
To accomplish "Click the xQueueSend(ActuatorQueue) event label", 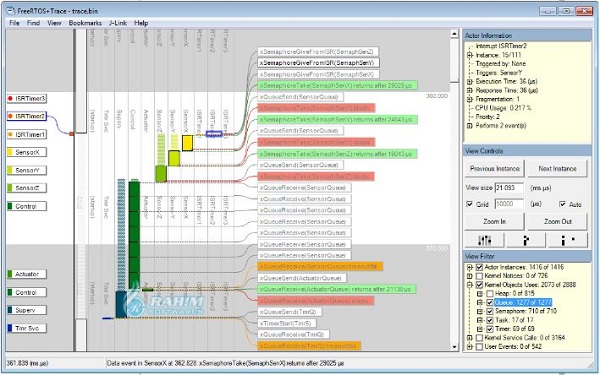I will (302, 278).
